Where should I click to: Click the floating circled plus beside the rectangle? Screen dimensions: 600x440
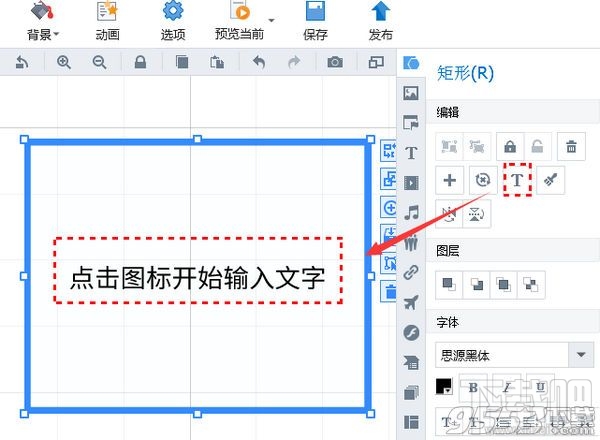(x=390, y=208)
